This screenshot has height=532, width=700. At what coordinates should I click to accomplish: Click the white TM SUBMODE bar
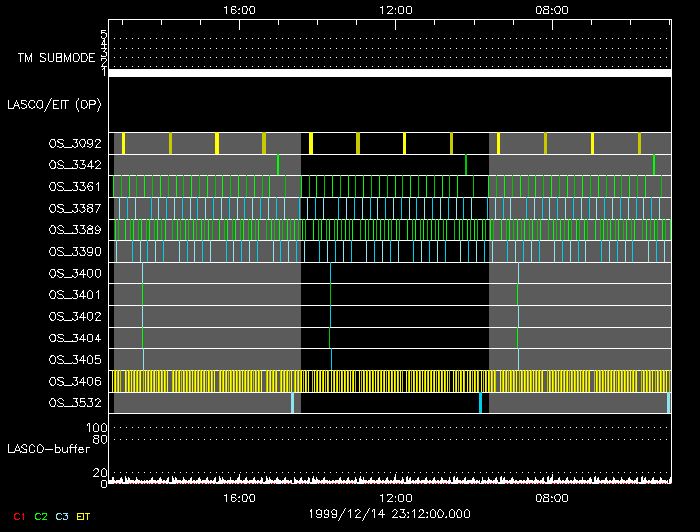tap(390, 73)
